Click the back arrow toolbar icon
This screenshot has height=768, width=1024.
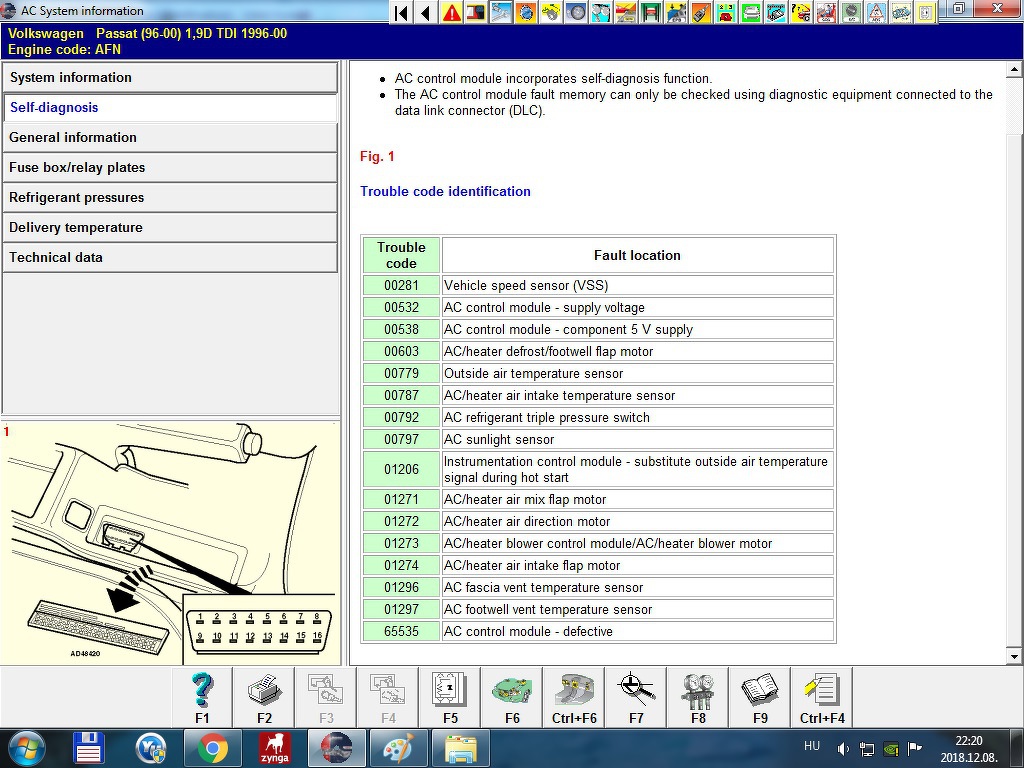pyautogui.click(x=426, y=12)
